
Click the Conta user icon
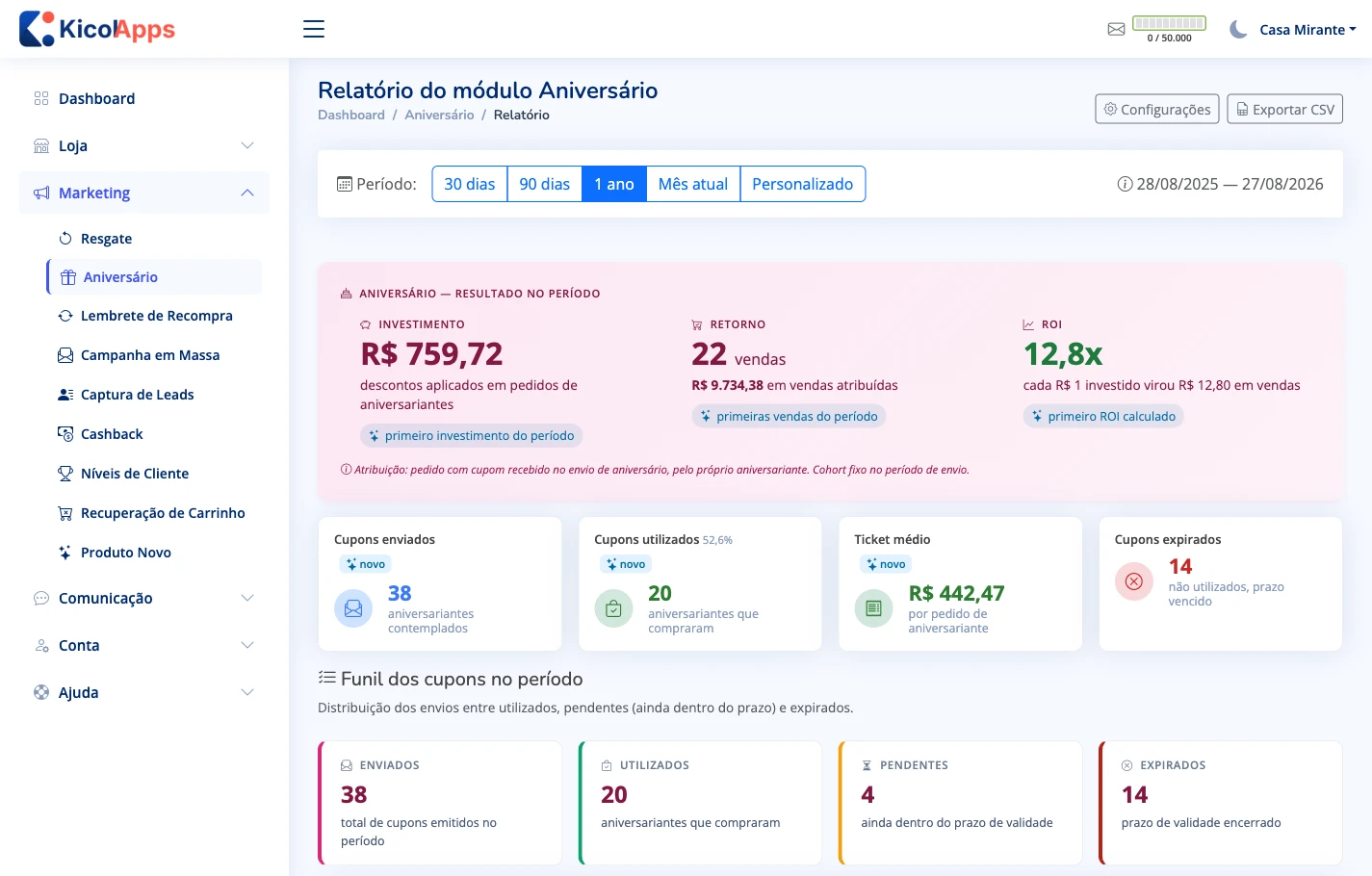(x=41, y=645)
